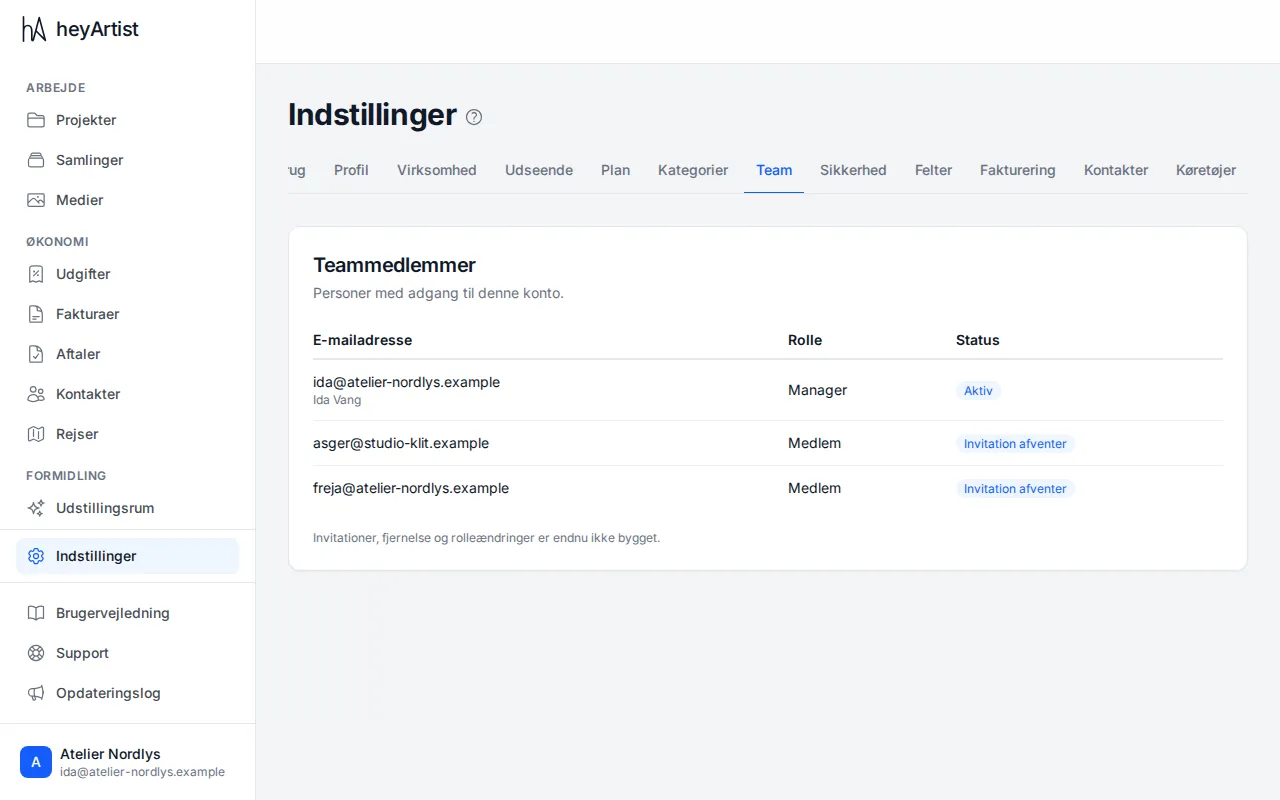Click the Status column header

tap(978, 340)
